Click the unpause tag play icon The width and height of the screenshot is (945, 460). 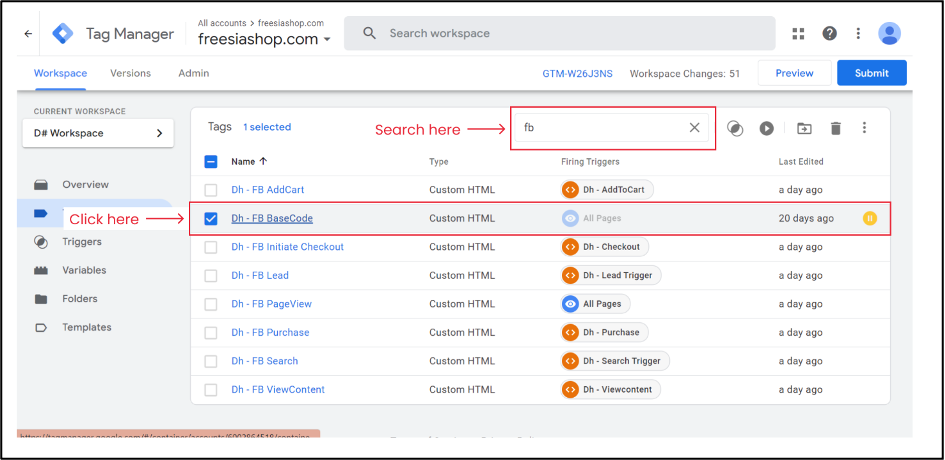pos(766,128)
